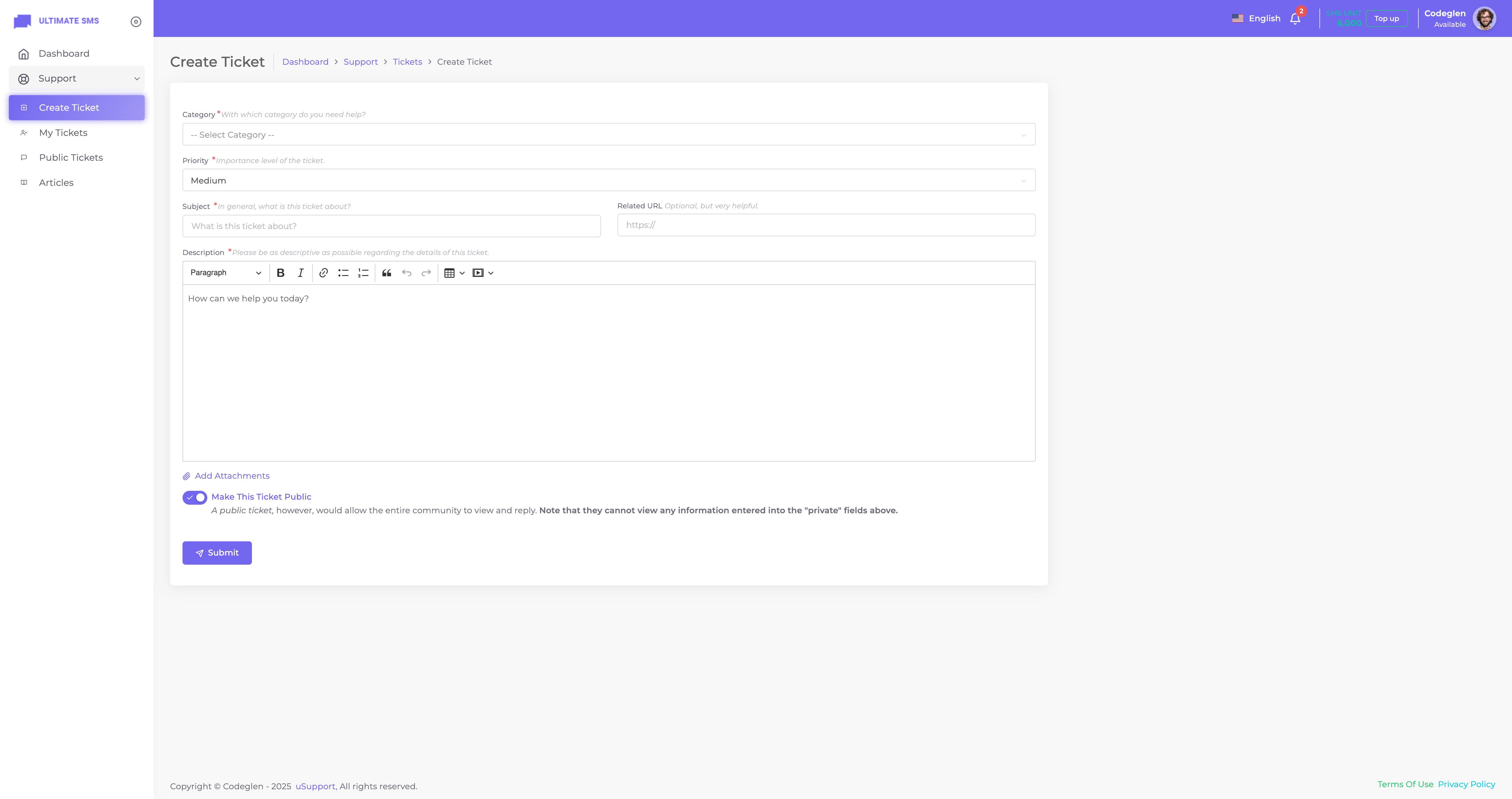1512x799 pixels.
Task: Open the Priority dropdown showing Medium
Action: click(608, 180)
